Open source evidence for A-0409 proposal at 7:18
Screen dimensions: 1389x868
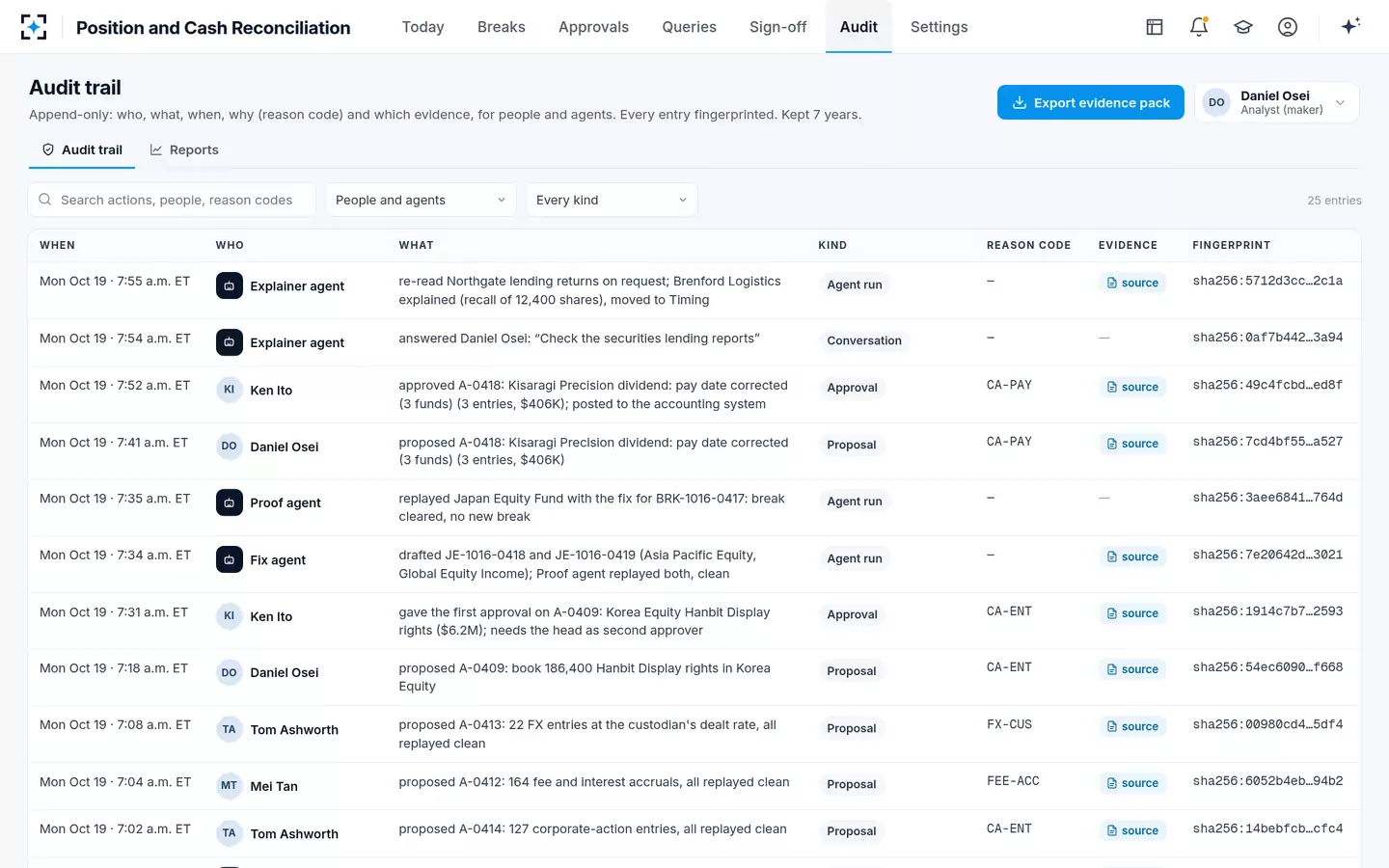[1132, 669]
